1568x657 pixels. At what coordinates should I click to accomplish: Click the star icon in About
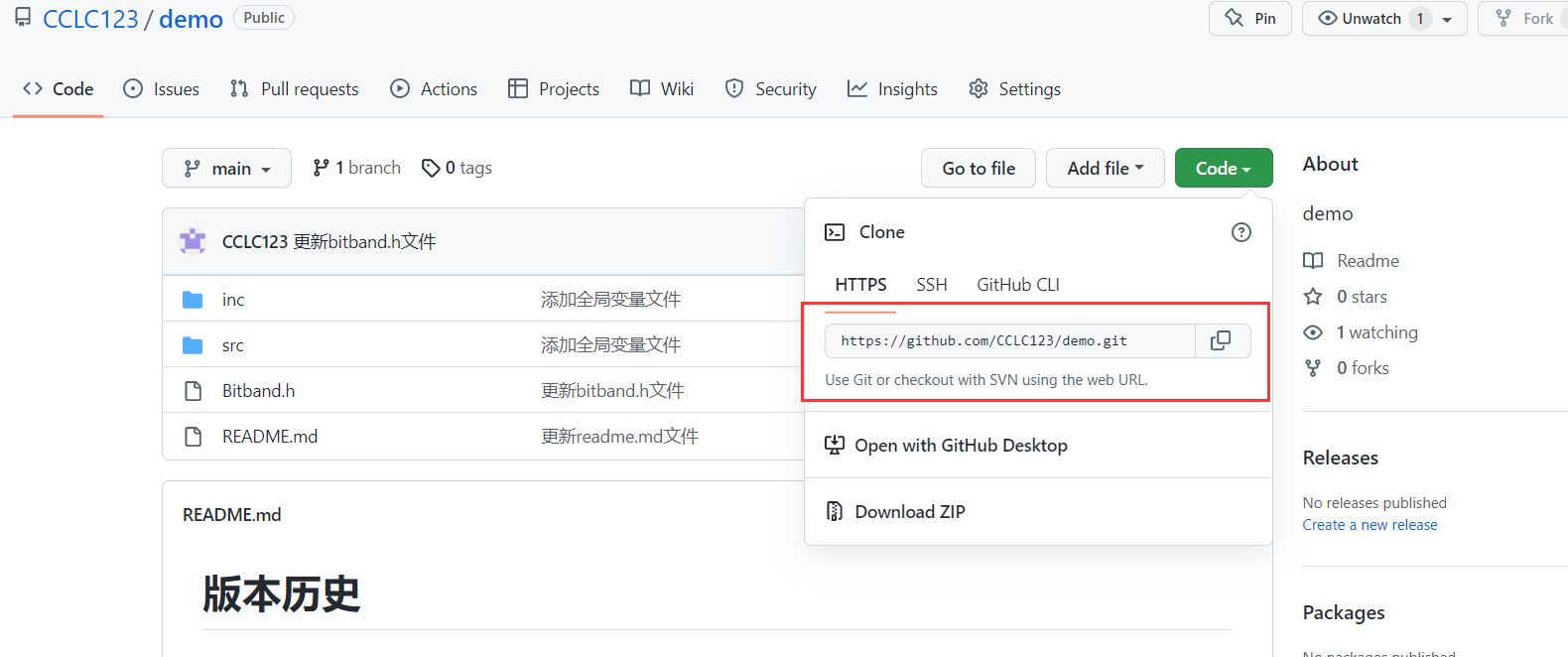click(x=1313, y=297)
